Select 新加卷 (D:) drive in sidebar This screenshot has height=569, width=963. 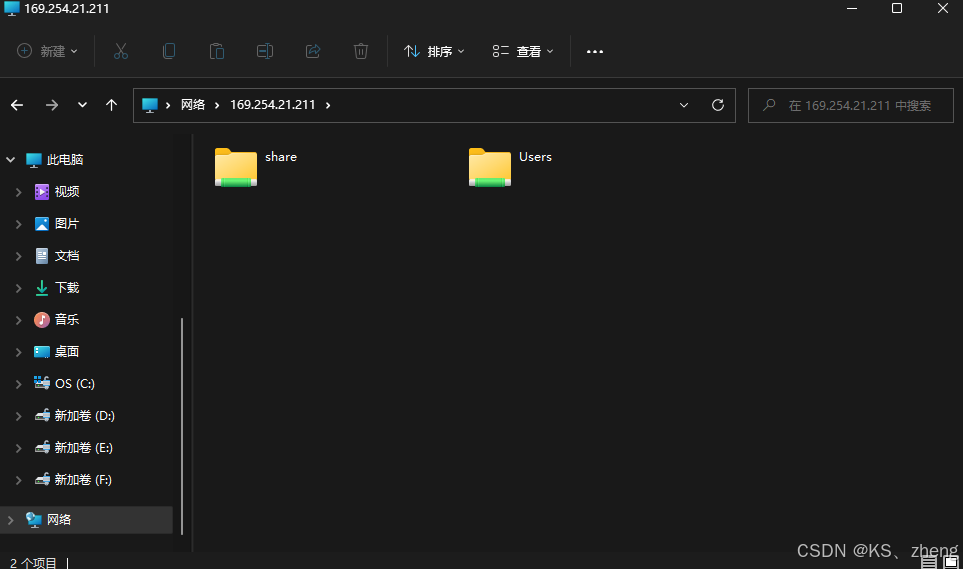(x=84, y=416)
